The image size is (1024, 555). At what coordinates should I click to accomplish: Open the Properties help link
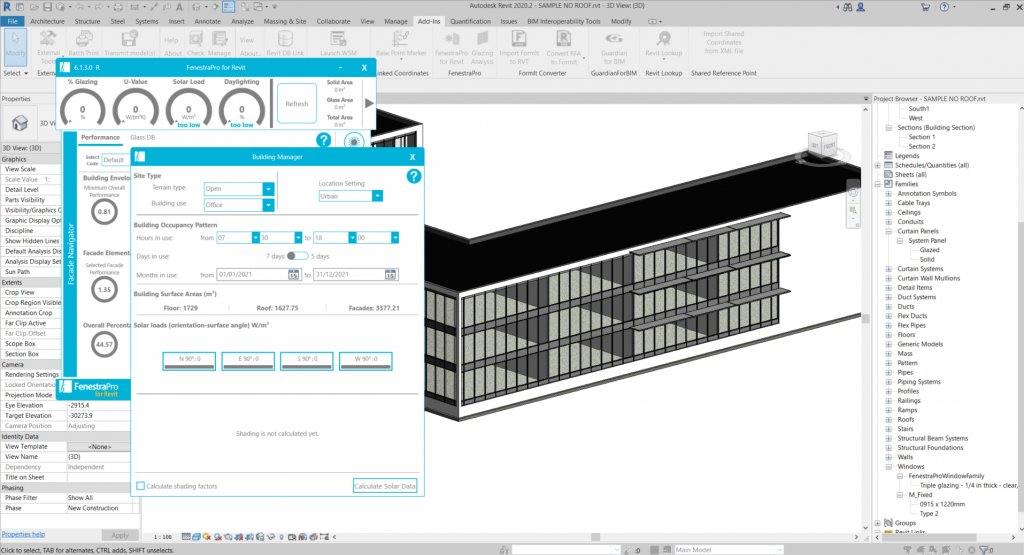pos(23,534)
